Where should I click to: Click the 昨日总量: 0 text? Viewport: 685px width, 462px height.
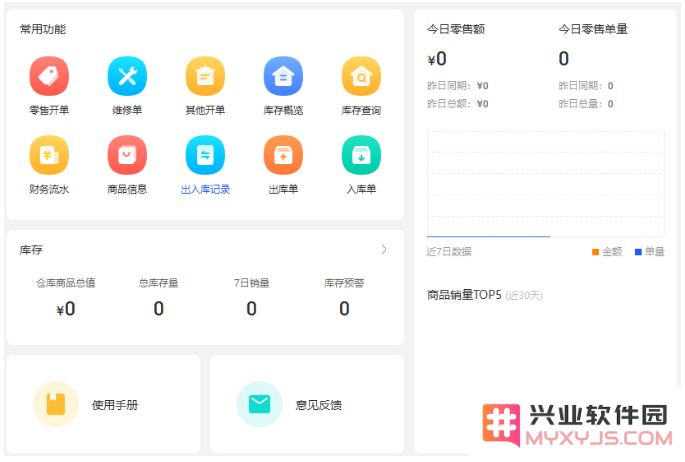(x=586, y=104)
